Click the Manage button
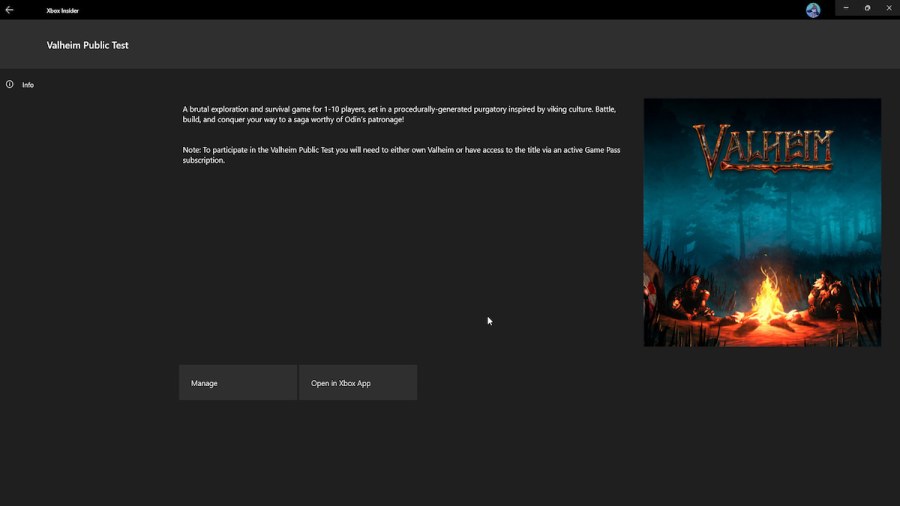This screenshot has width=900, height=506. click(x=238, y=383)
